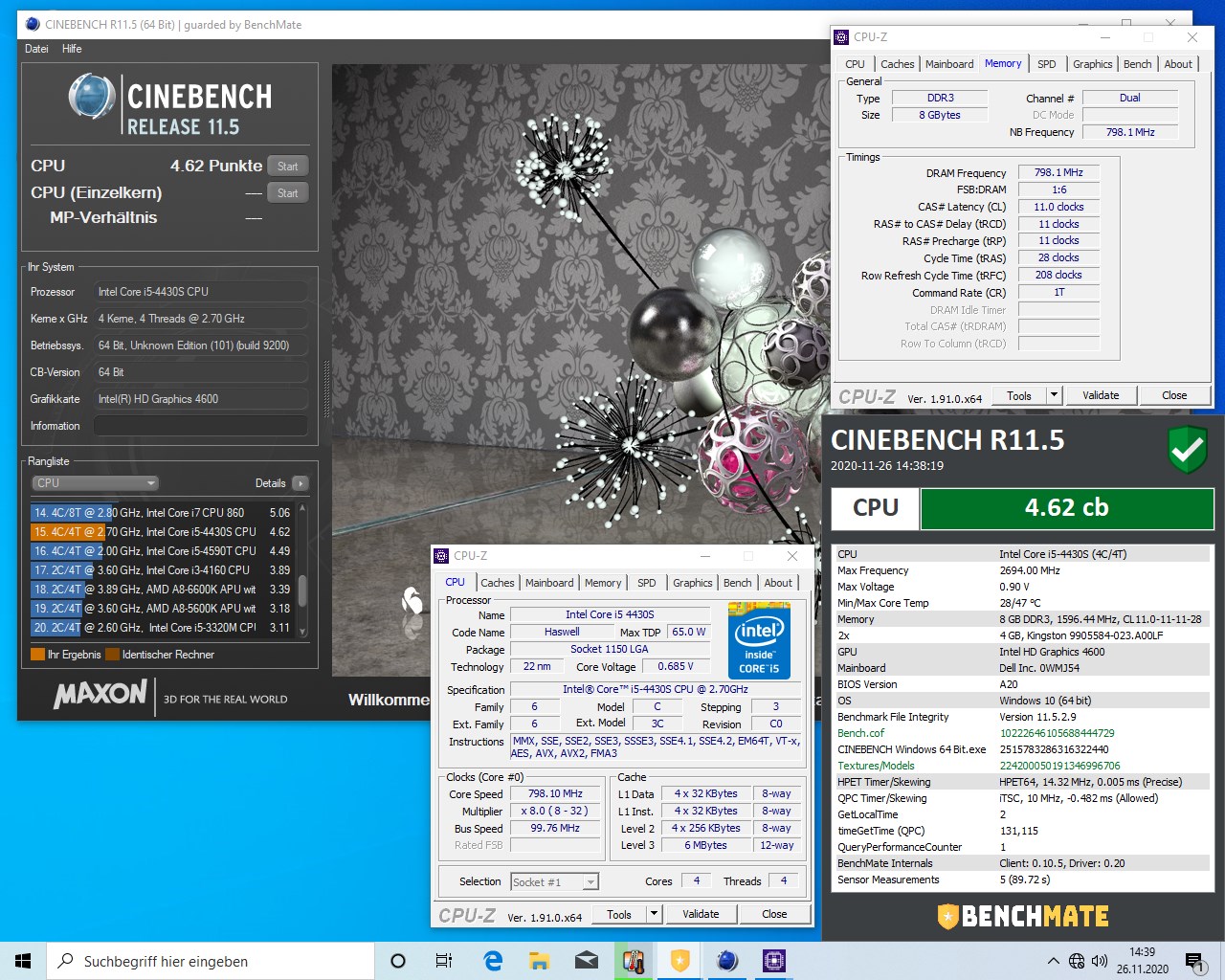Select ranking row Intel Core i5-4590T CPU
Viewport: 1225px width, 980px height.
coord(162,551)
